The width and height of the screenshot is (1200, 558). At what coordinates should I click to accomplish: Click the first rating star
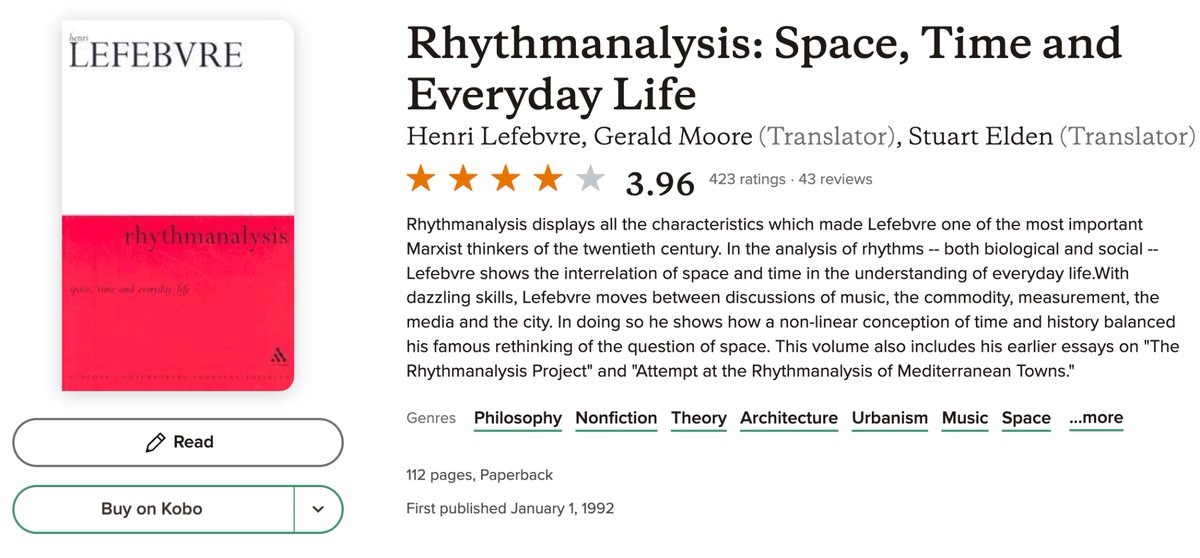(x=421, y=180)
